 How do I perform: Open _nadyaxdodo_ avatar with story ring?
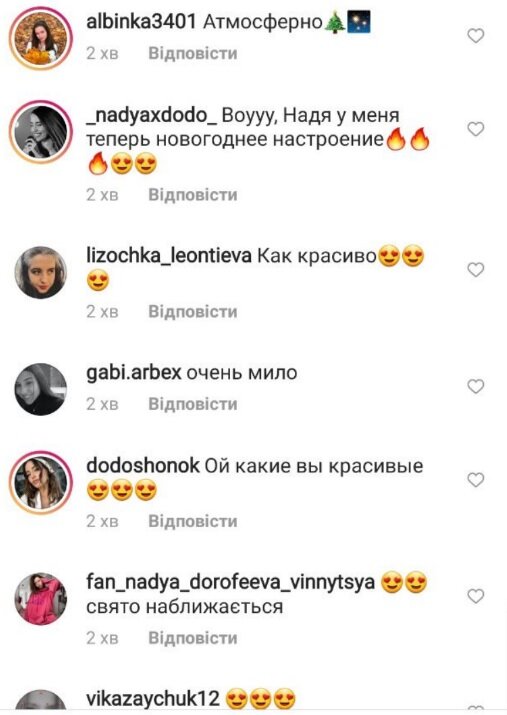[x=41, y=132]
